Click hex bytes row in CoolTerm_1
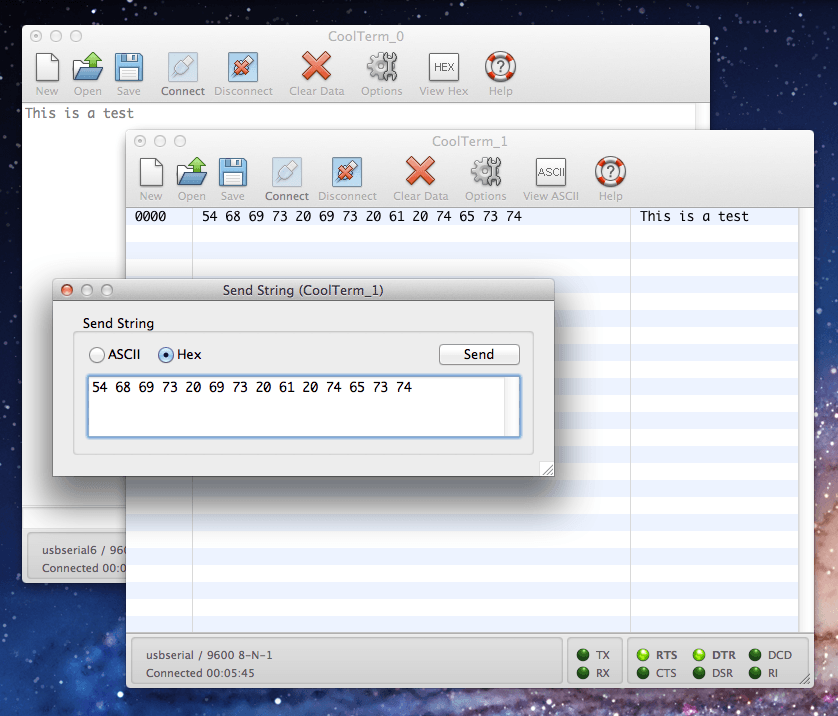838x716 pixels. 361,216
